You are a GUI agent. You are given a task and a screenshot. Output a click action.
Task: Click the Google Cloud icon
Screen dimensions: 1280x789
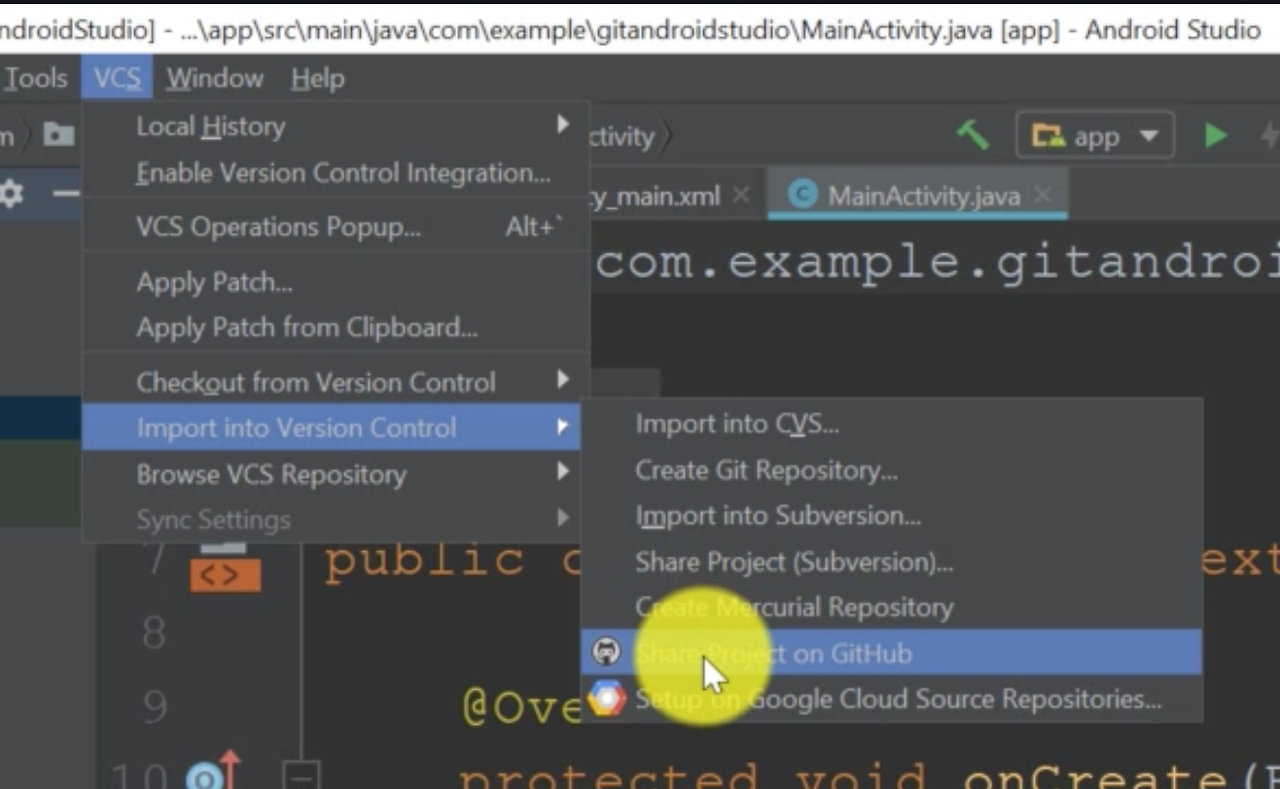tap(606, 699)
